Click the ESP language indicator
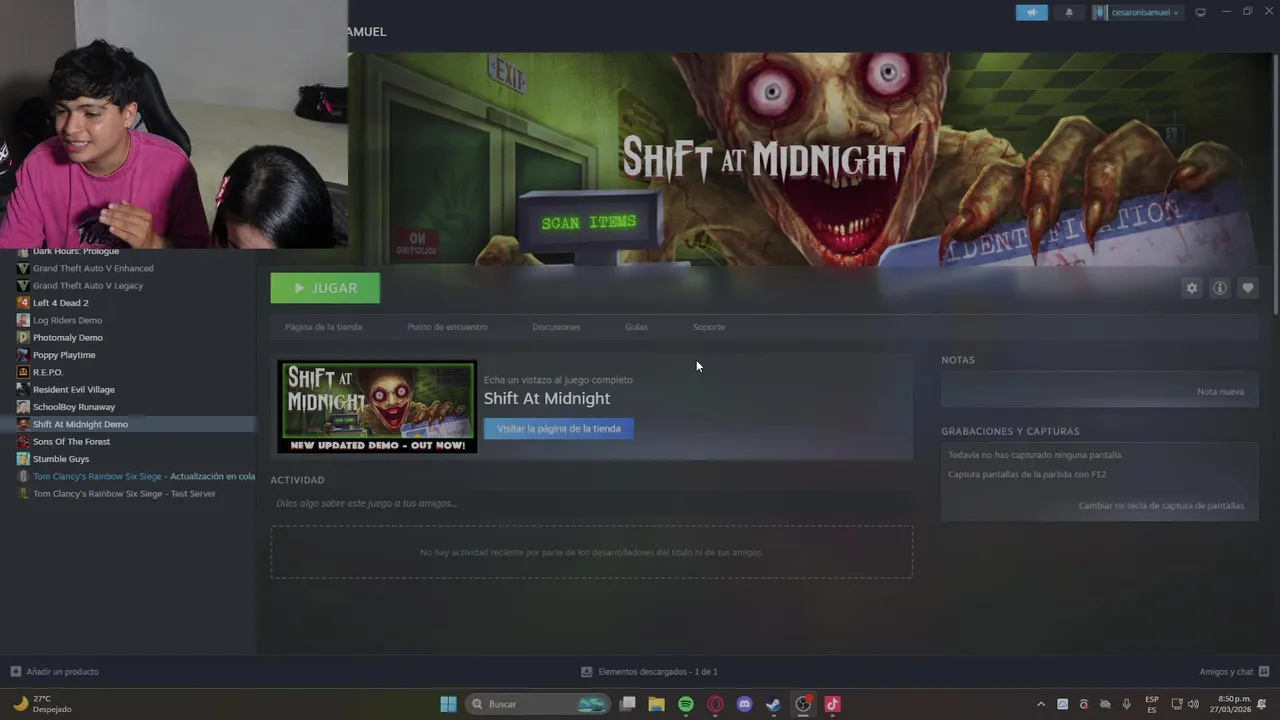This screenshot has height=720, width=1280. 1152,704
